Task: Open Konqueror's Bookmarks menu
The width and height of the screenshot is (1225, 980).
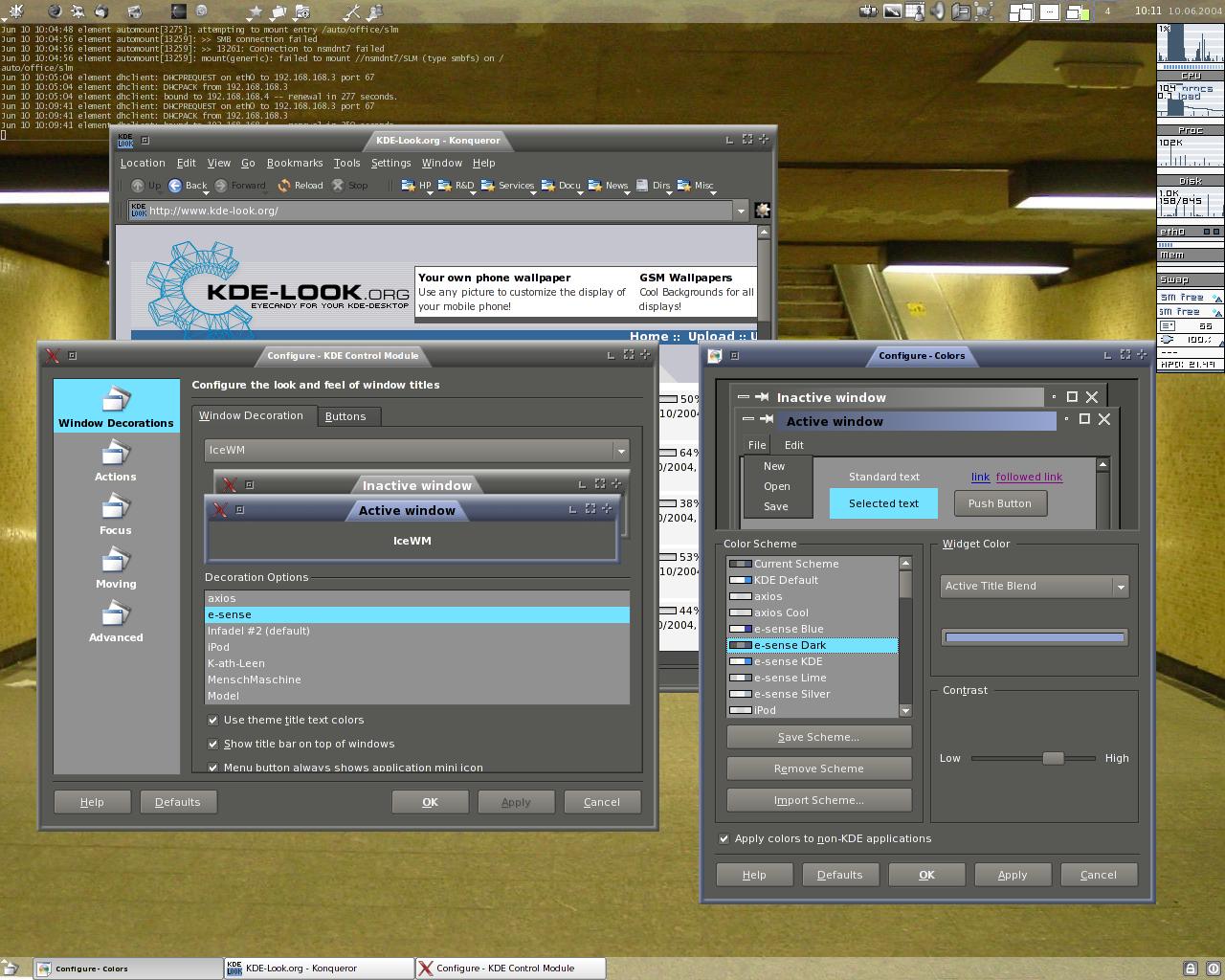Action: click(295, 163)
